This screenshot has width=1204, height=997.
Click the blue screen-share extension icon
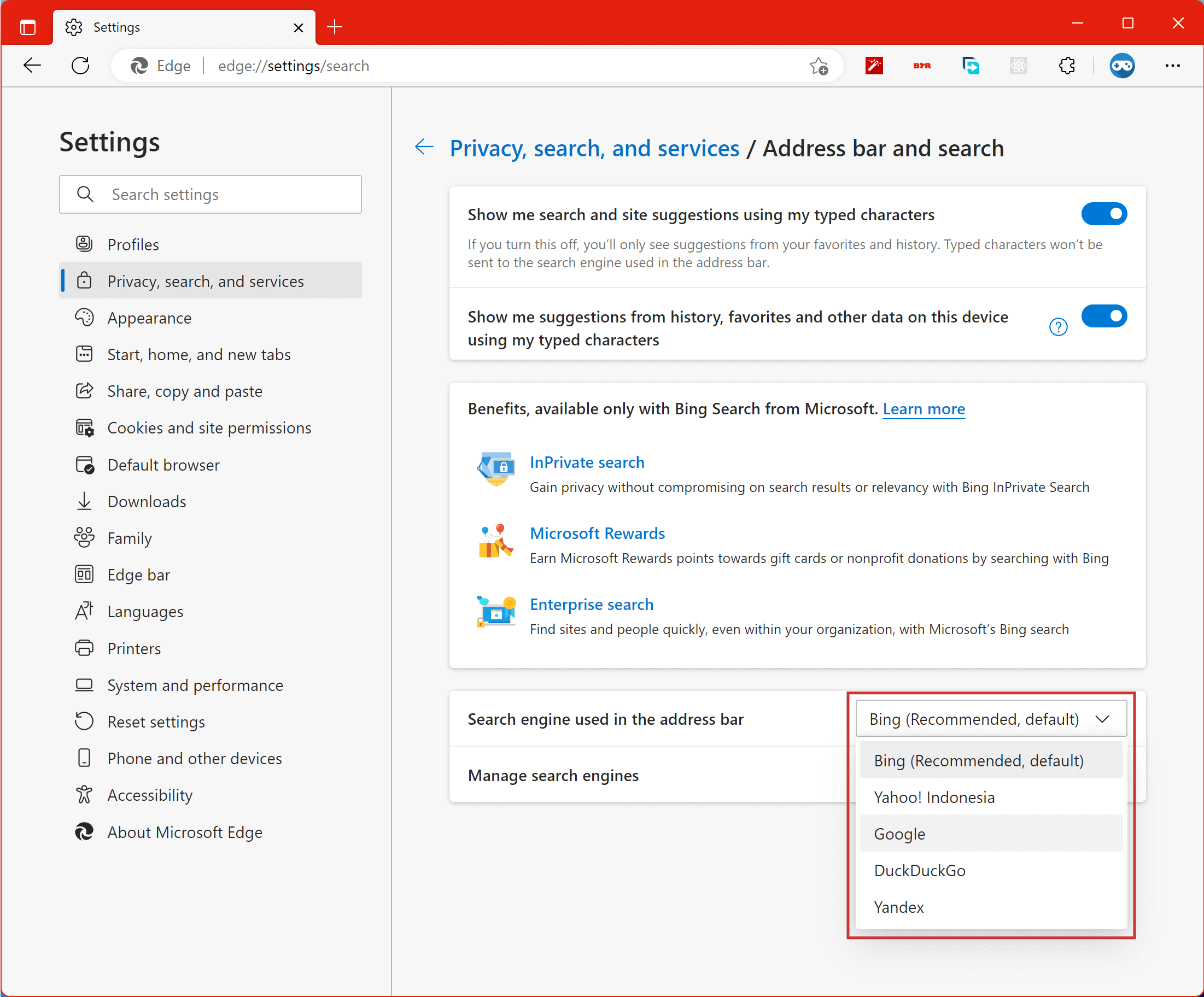pyautogui.click(x=971, y=66)
